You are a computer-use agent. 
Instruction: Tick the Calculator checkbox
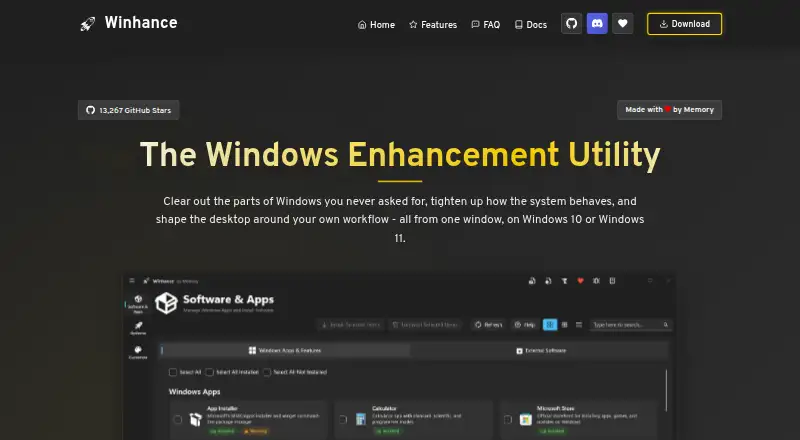click(343, 420)
